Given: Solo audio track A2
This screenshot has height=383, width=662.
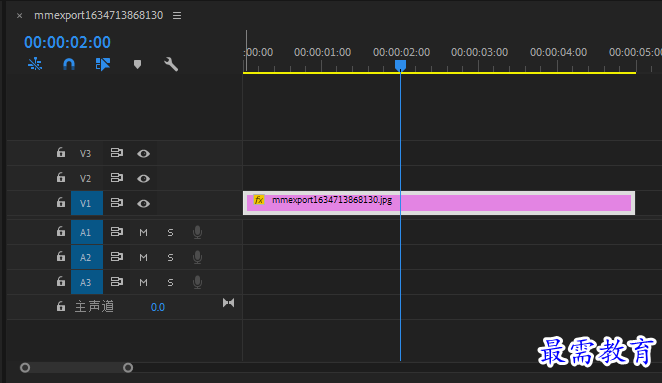Looking at the screenshot, I should pos(170,257).
